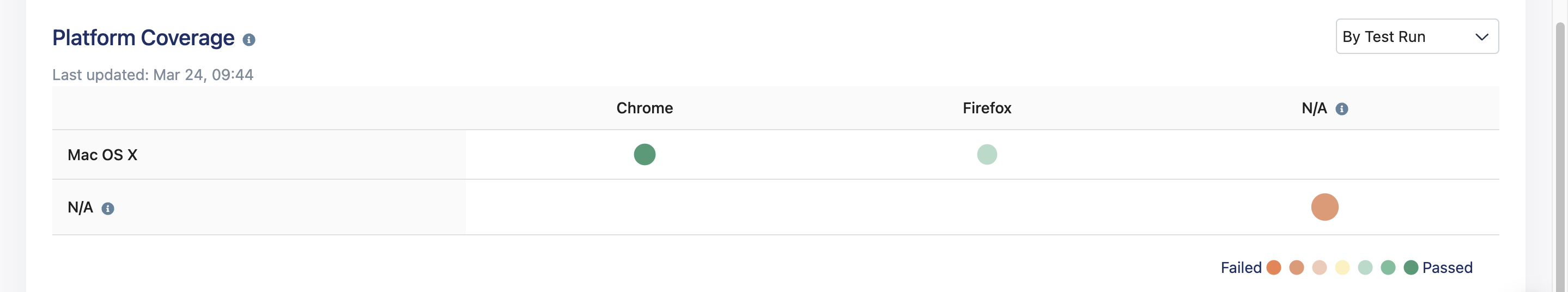Click the orange dot in the N/A row
The image size is (1568, 292).
point(1324,207)
